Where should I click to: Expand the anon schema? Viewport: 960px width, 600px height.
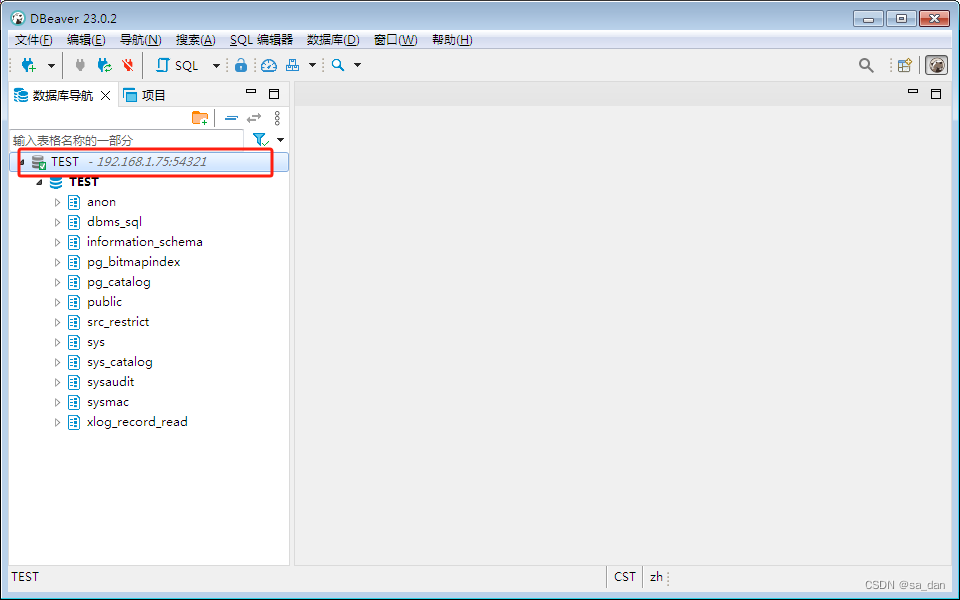coord(58,202)
